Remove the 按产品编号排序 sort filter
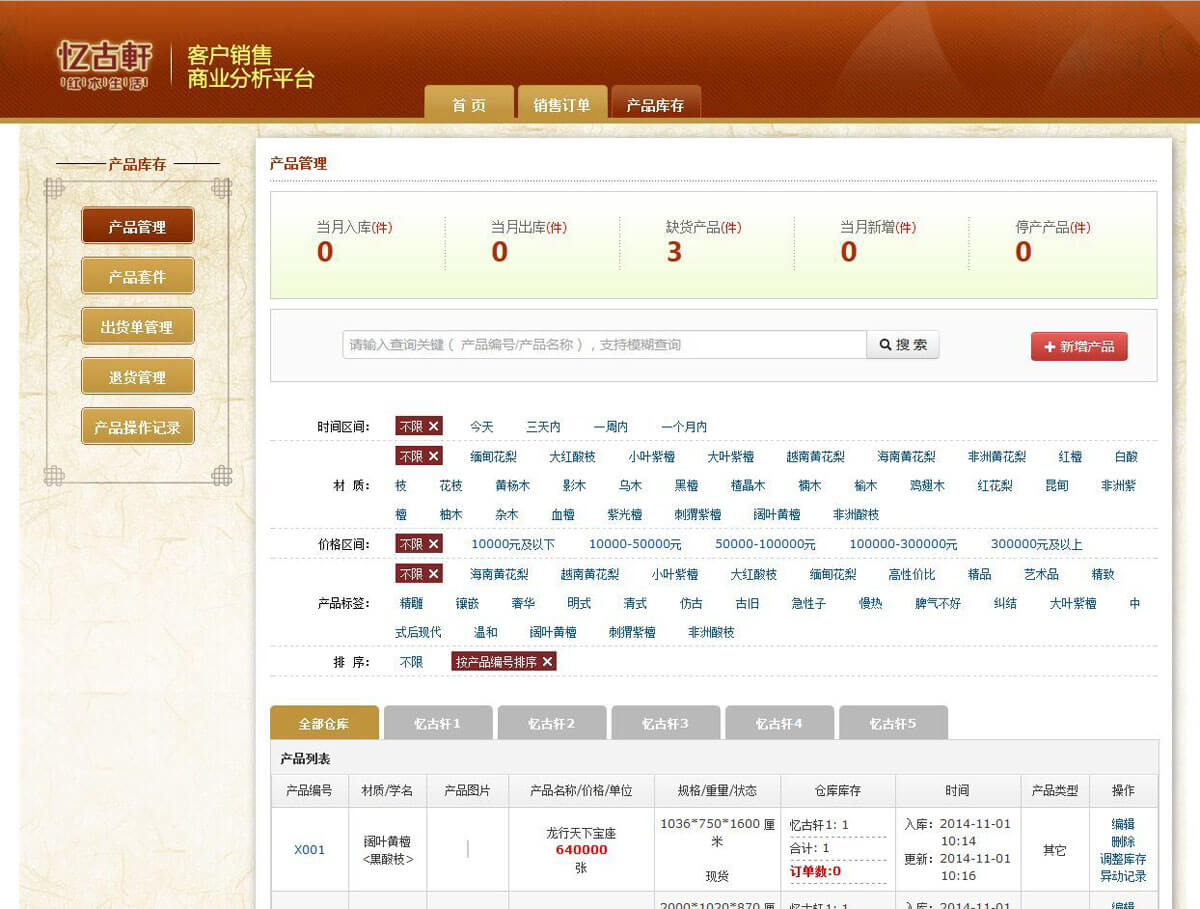The image size is (1200, 909). [548, 662]
